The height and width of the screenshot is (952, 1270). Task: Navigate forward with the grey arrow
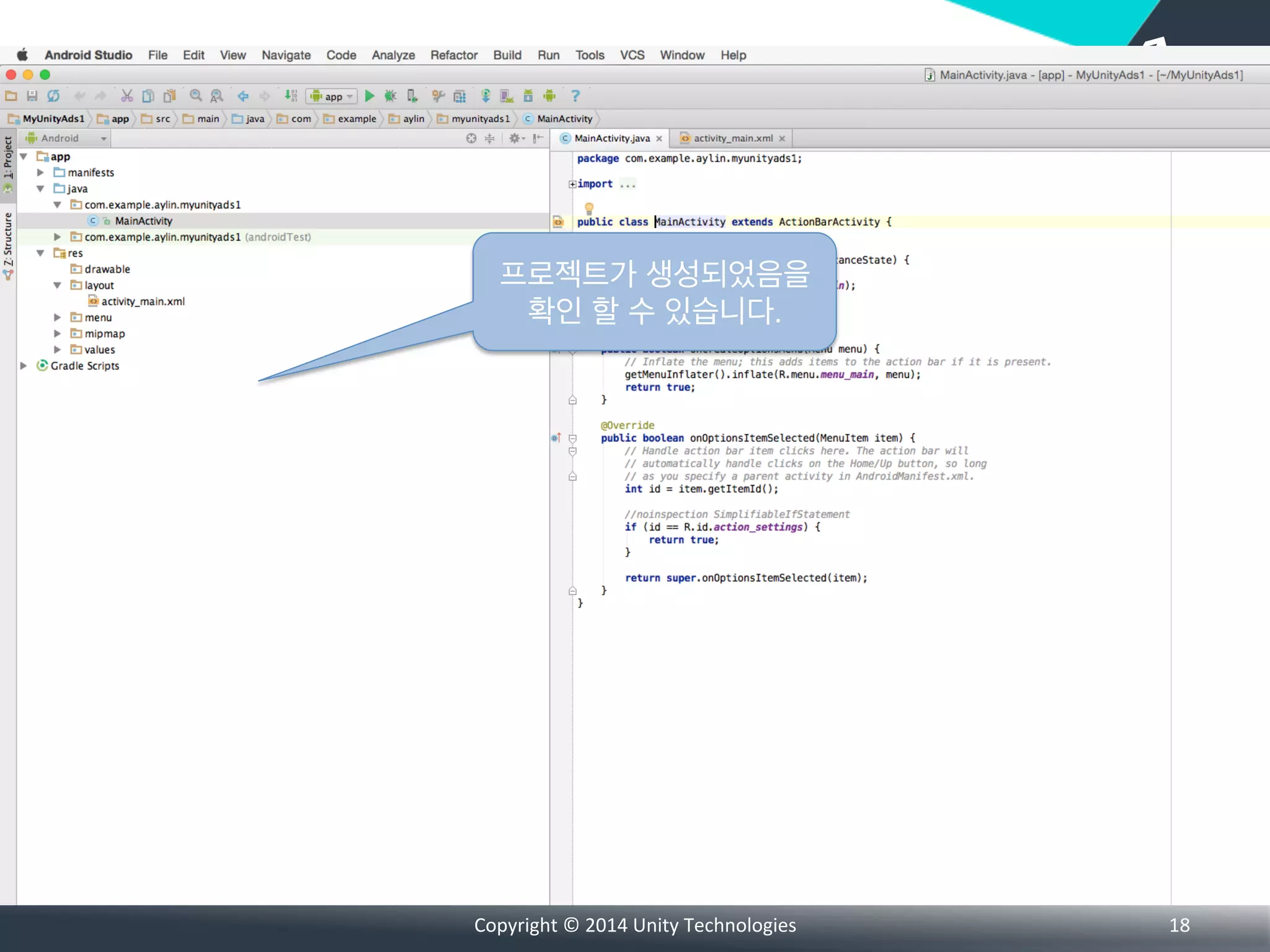(265, 96)
